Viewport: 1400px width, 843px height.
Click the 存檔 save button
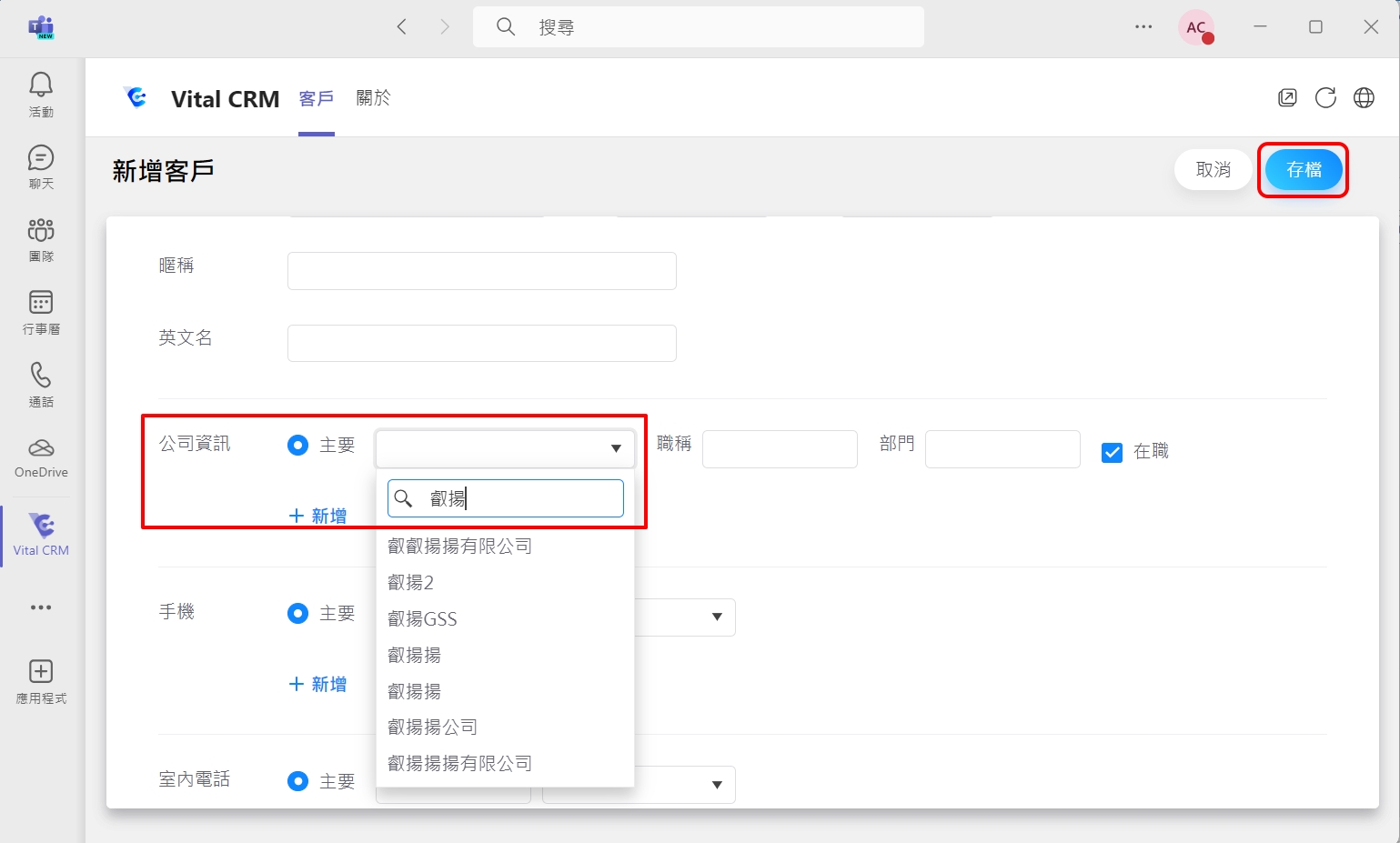1303,170
